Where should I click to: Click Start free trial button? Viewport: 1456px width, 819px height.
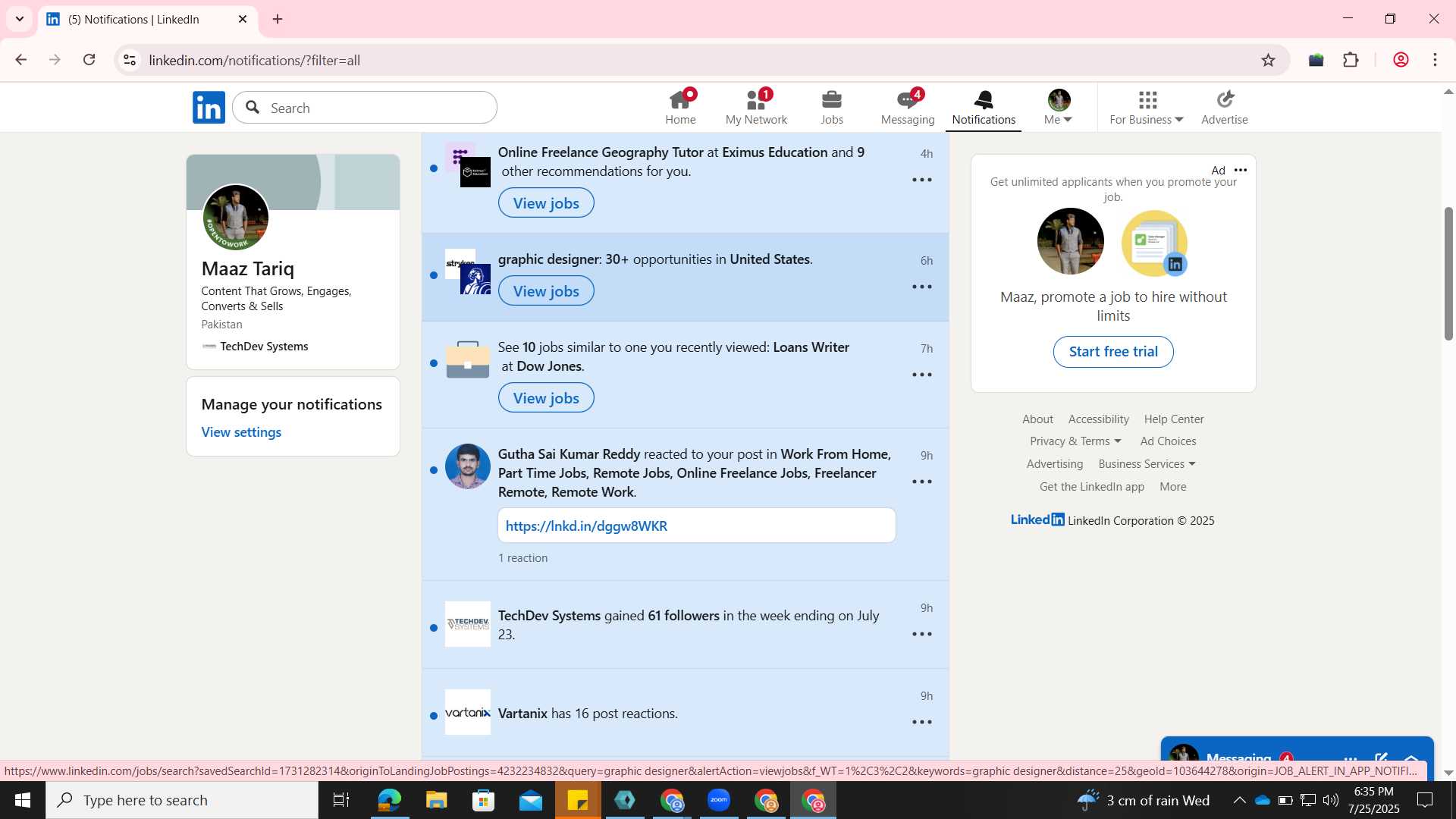[x=1113, y=352]
